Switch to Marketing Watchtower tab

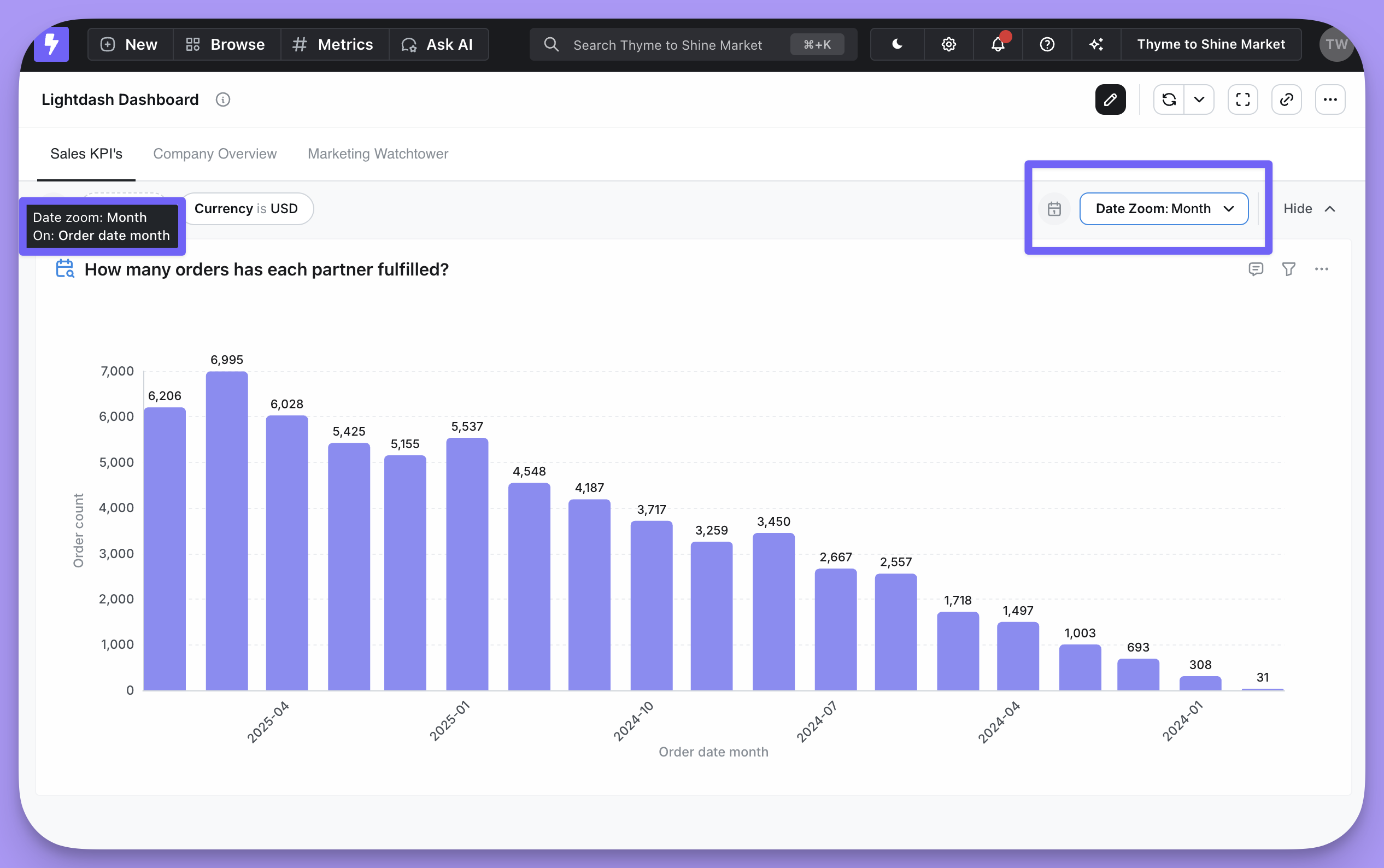[378, 154]
